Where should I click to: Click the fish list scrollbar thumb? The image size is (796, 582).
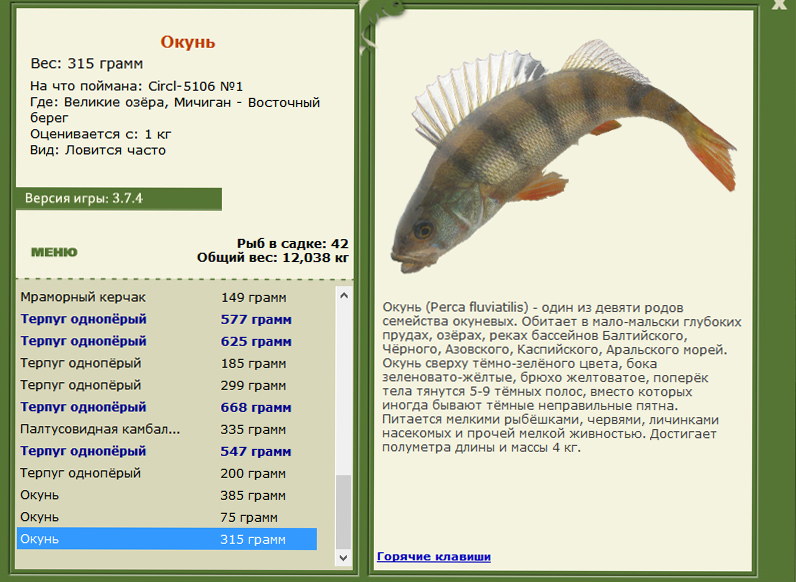pos(344,511)
